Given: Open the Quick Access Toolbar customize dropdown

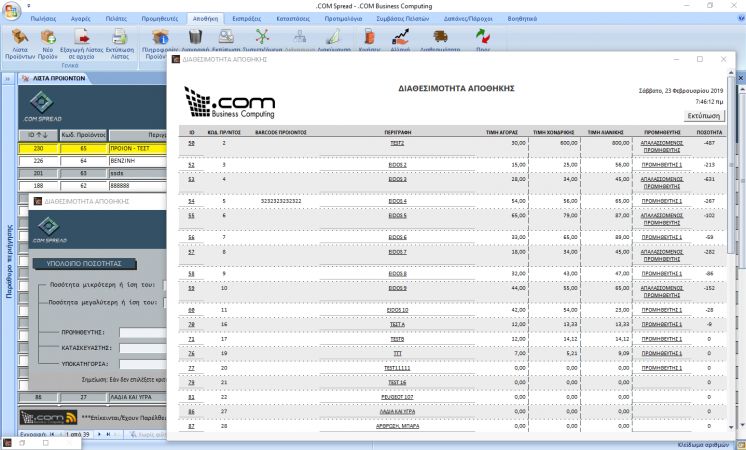Looking at the screenshot, I should click(x=28, y=6).
